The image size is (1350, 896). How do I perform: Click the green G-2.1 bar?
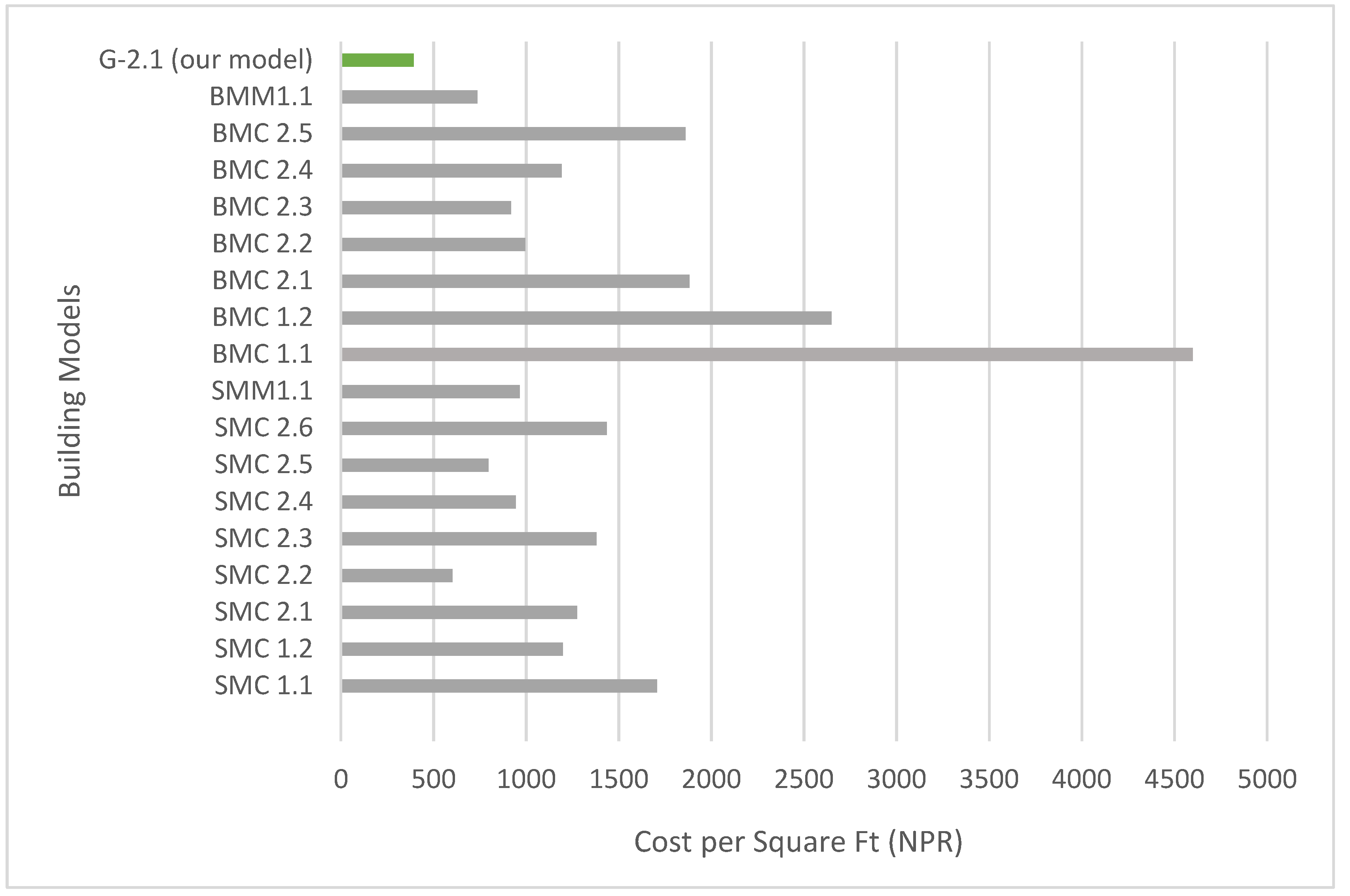point(377,60)
